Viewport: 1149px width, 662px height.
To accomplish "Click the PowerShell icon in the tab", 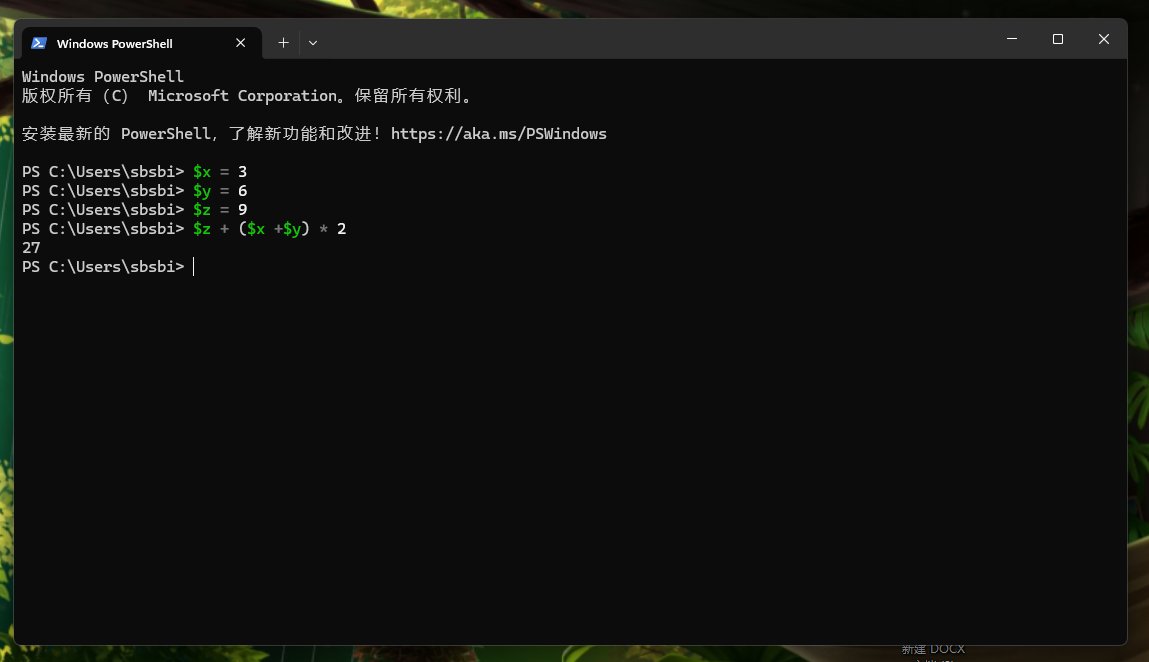I will [x=39, y=43].
